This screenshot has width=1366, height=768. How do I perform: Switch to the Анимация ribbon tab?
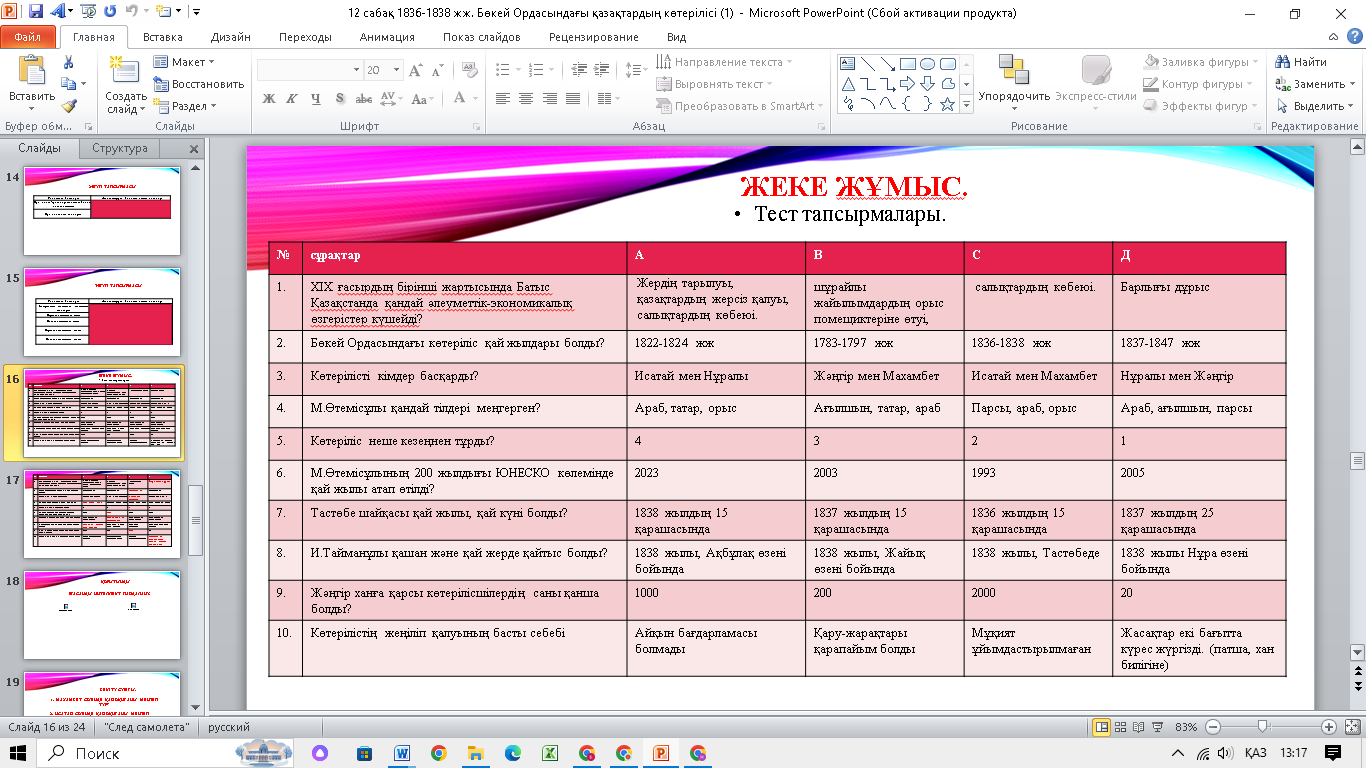[387, 37]
